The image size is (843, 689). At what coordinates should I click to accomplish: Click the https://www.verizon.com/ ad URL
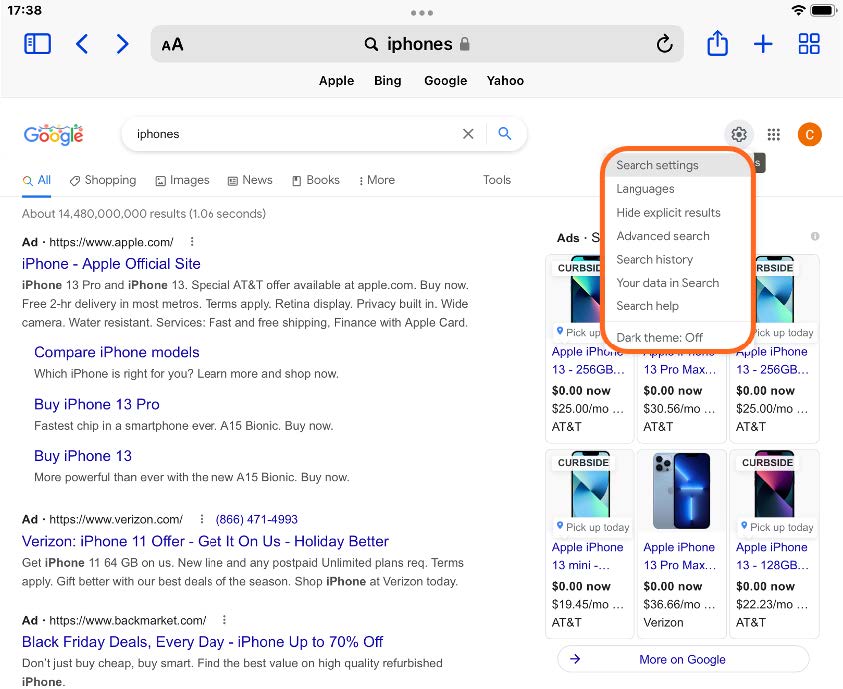116,519
